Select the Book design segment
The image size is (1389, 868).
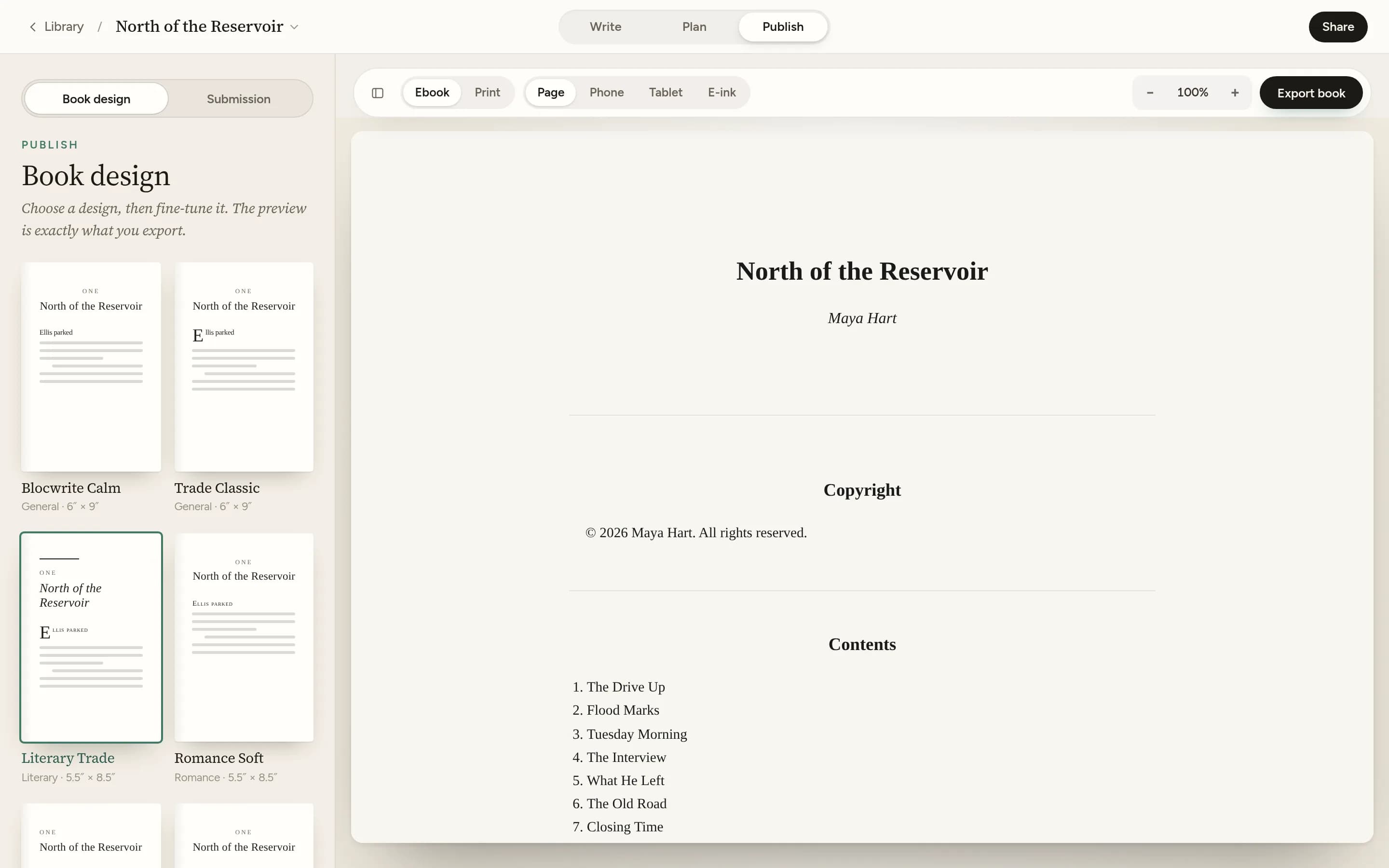[x=96, y=99]
